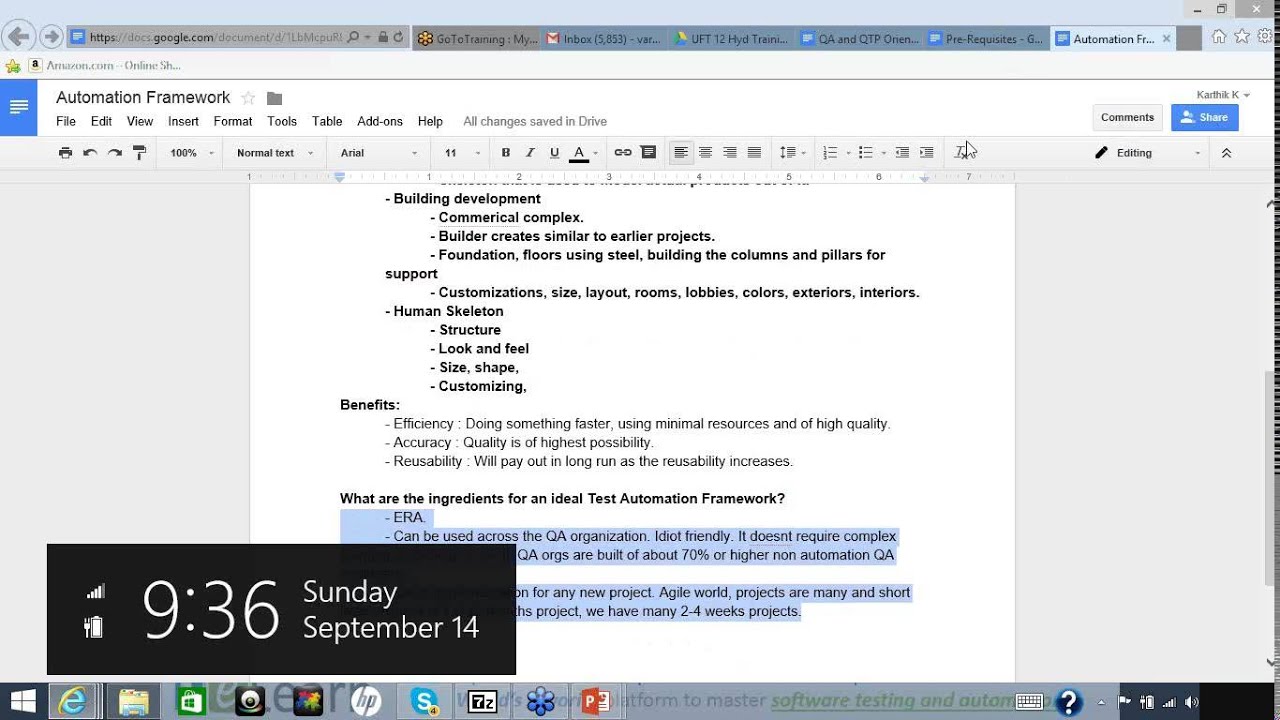The width and height of the screenshot is (1280, 720).
Task: Toggle italic formatting
Action: click(x=530, y=153)
